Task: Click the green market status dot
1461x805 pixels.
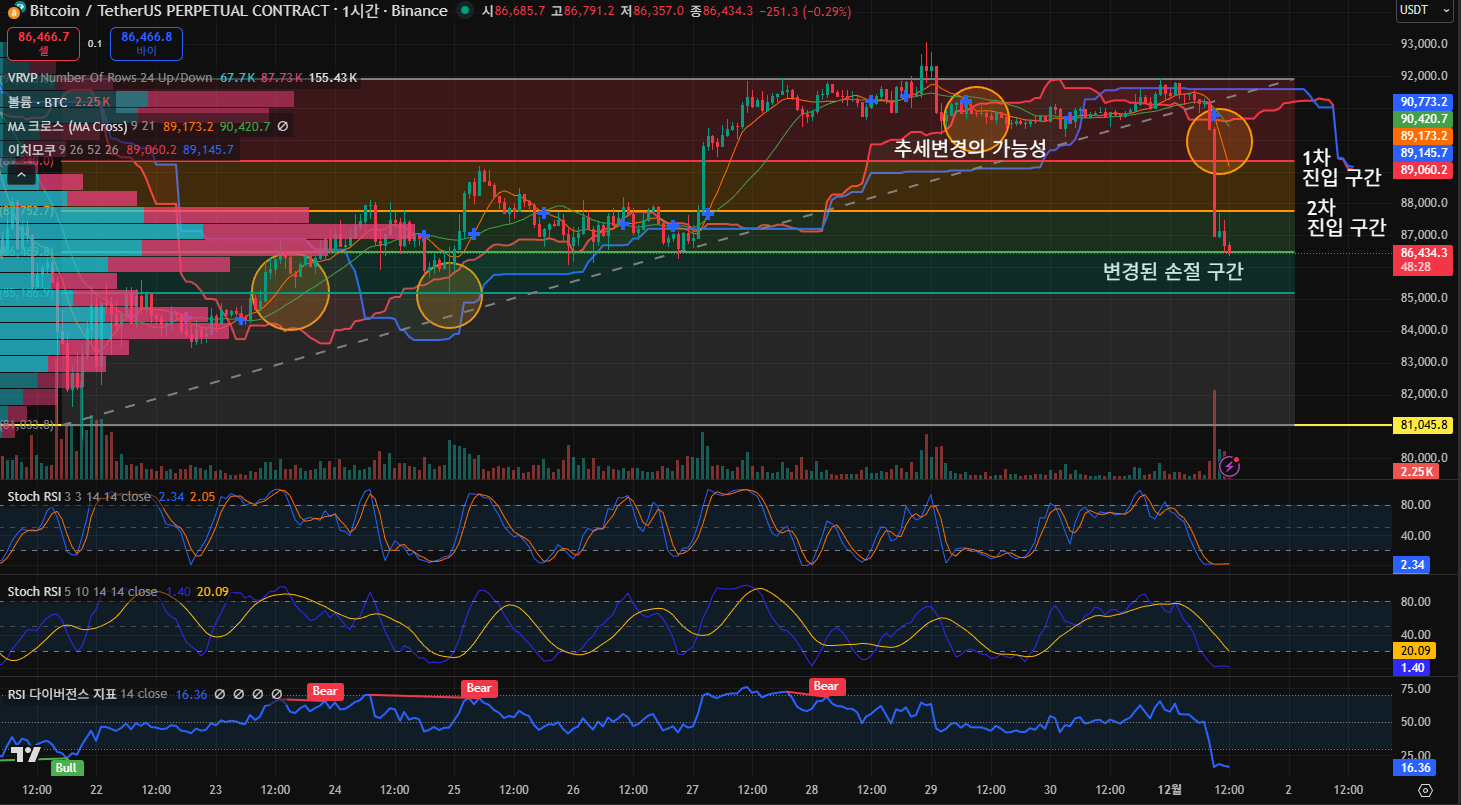Action: point(465,11)
